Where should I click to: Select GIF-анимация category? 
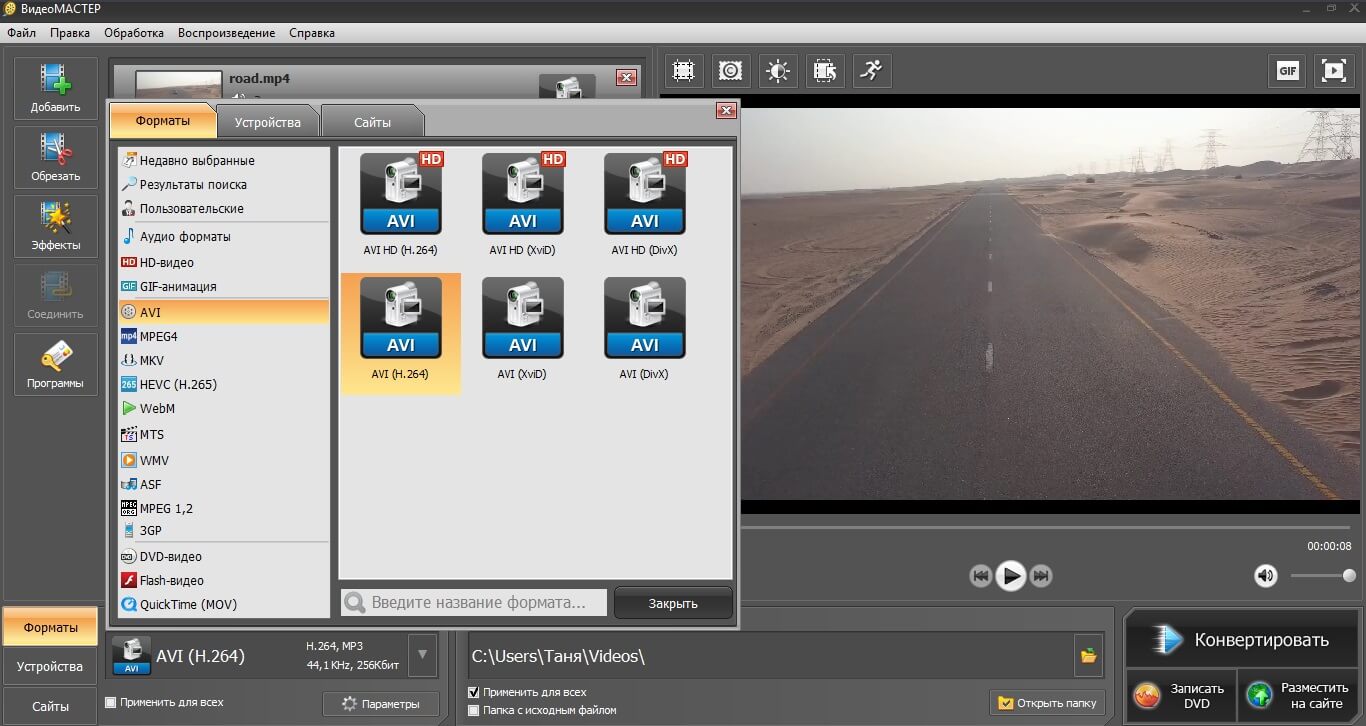click(224, 286)
